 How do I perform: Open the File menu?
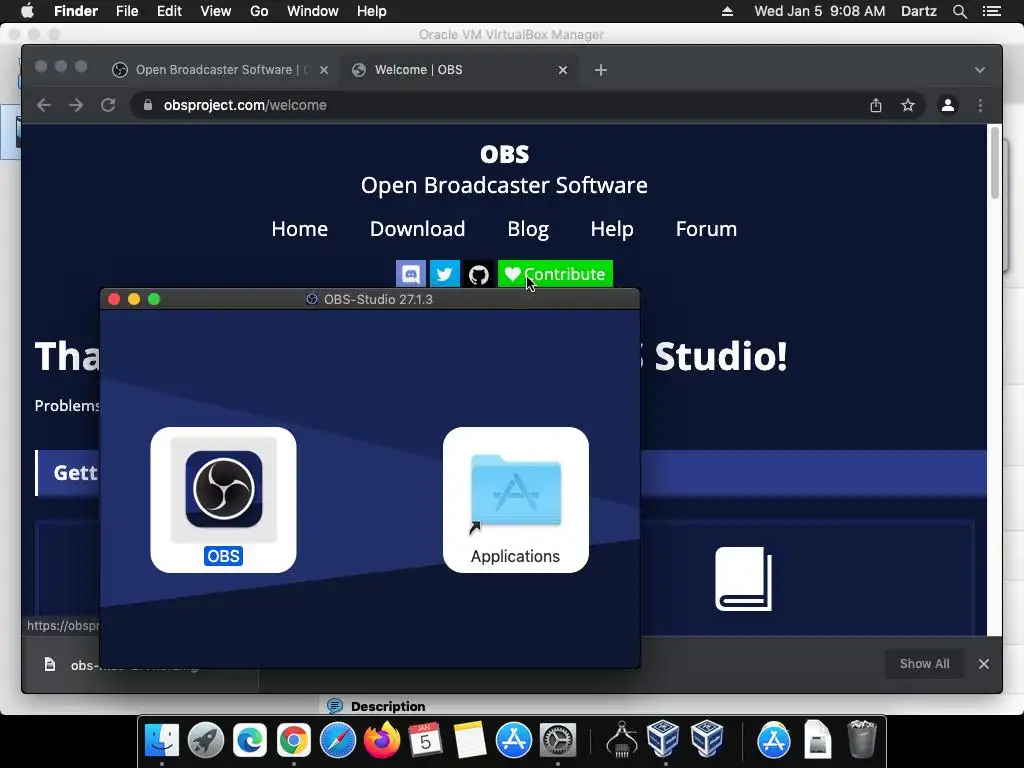coord(127,11)
